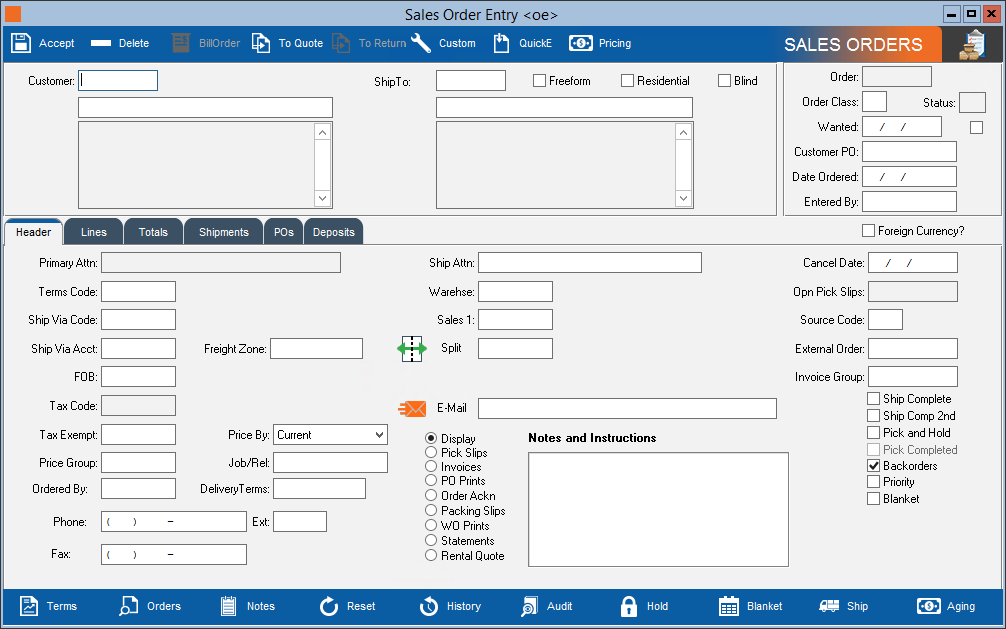Open the Pricing toolbar icon

(600, 43)
